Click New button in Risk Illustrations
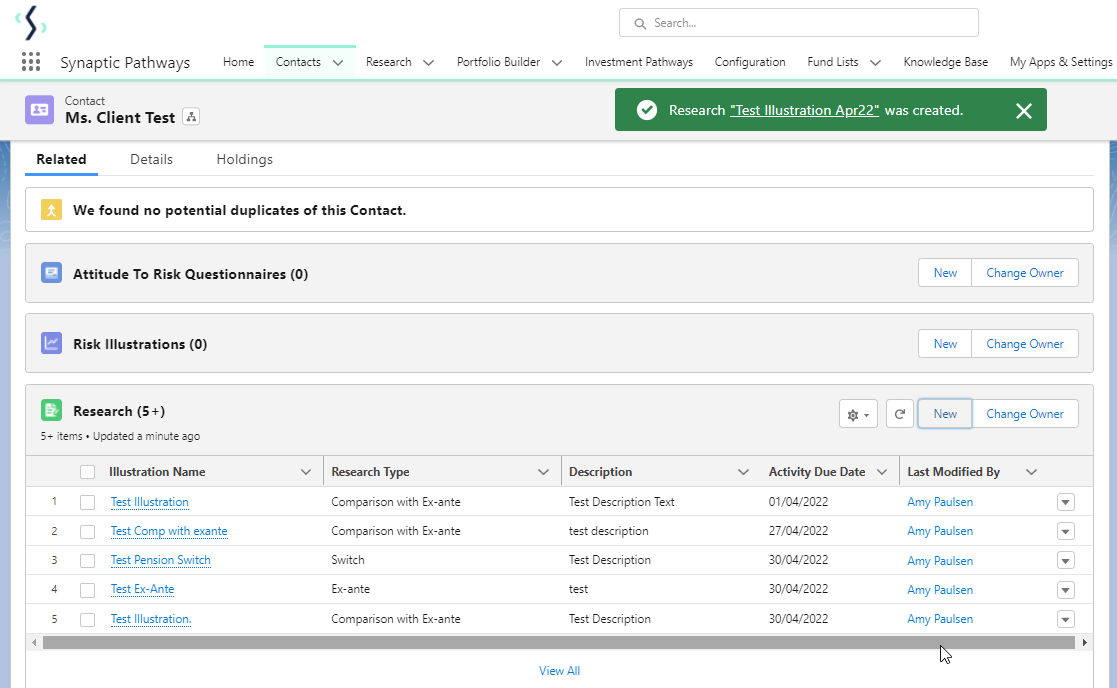The width and height of the screenshot is (1117, 688). (x=945, y=344)
